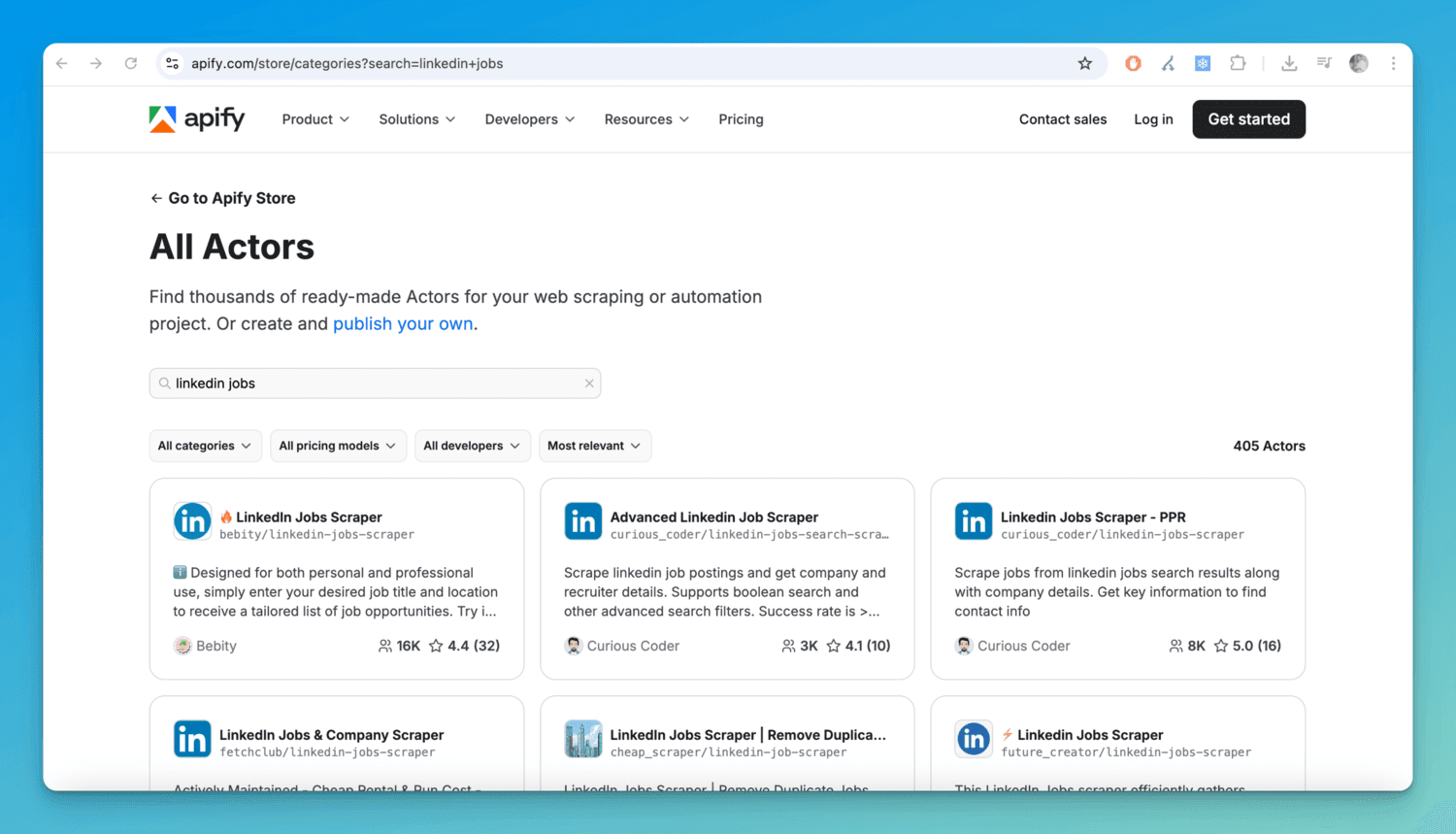1456x834 pixels.
Task: Open the browser extensions puzzle icon
Action: tap(1238, 63)
